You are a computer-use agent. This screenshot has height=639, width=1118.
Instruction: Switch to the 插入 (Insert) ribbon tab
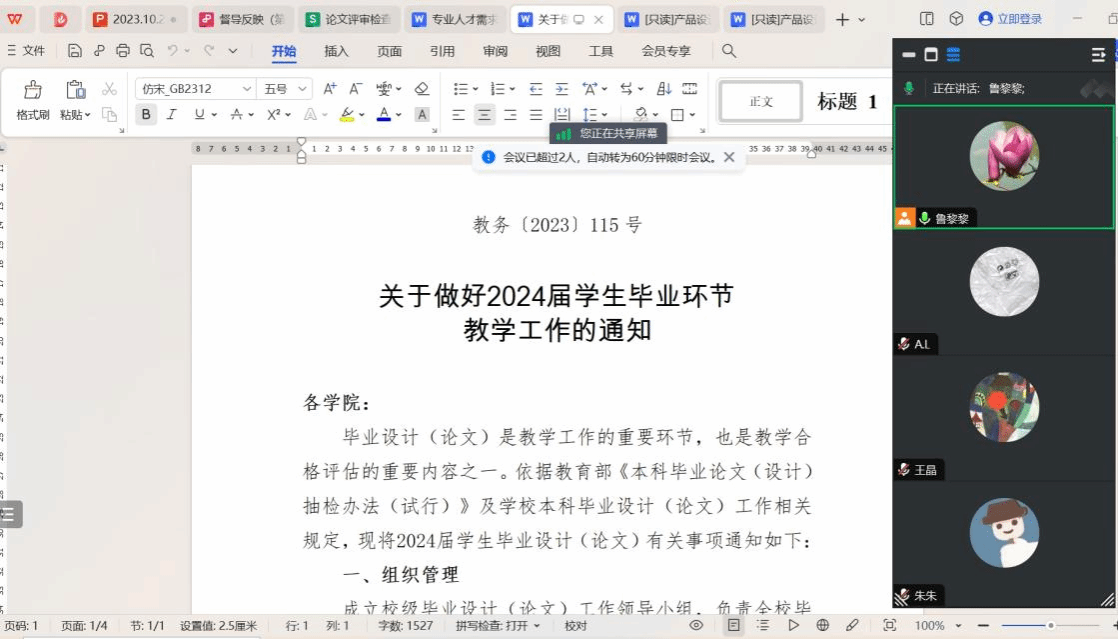point(336,51)
